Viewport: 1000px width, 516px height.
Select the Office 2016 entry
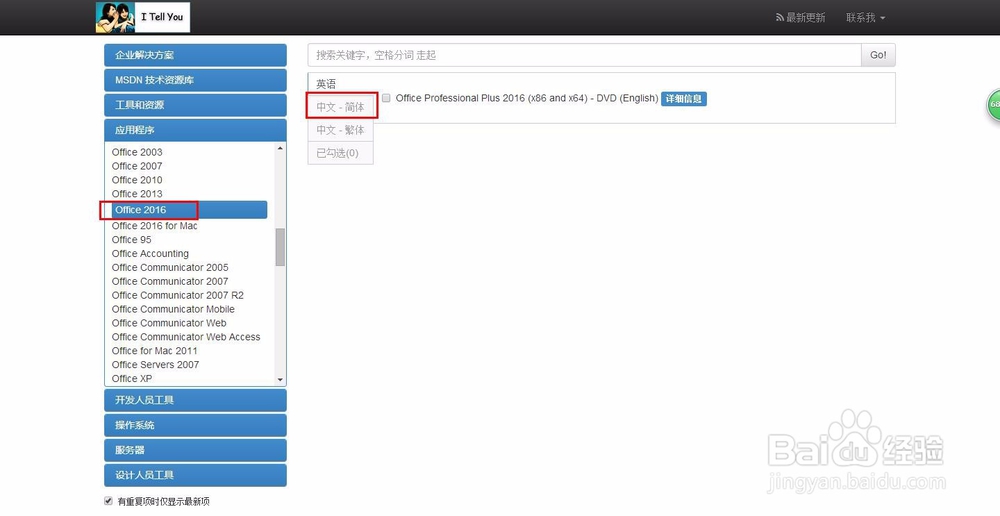click(188, 210)
